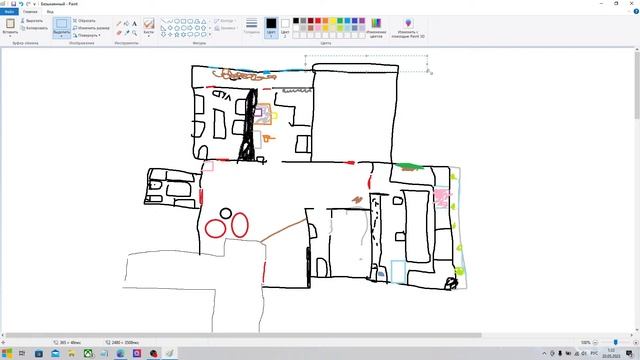Show hidden system tray icons chevron
The width and height of the screenshot is (640, 360).
coord(544,353)
